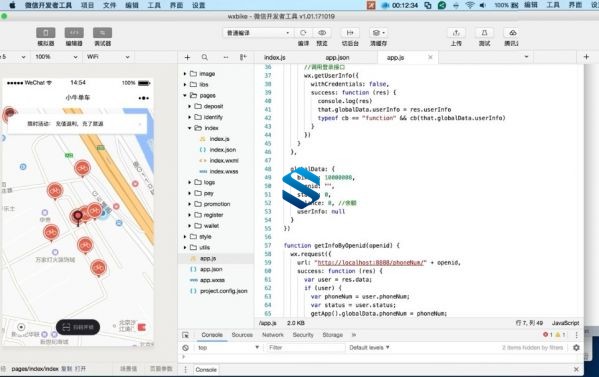Click the switch-to-background icon
The width and height of the screenshot is (599, 377).
(x=350, y=33)
